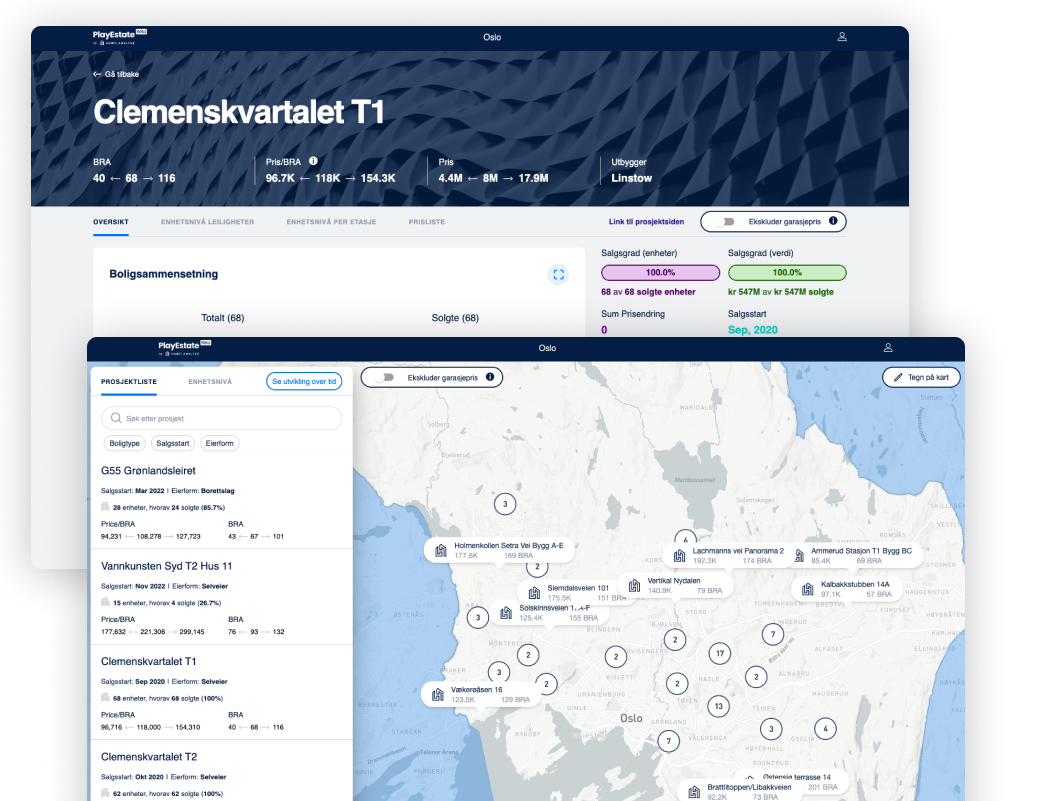Click PlayEstate logo in back window

[120, 36]
